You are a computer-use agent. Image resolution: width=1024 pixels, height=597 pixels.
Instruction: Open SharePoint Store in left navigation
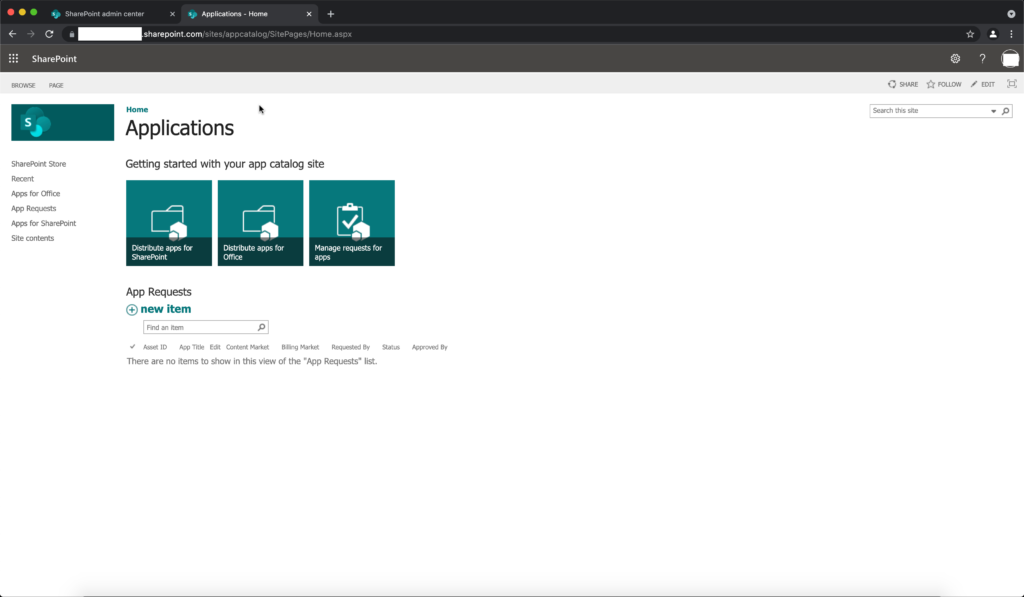[x=39, y=164]
